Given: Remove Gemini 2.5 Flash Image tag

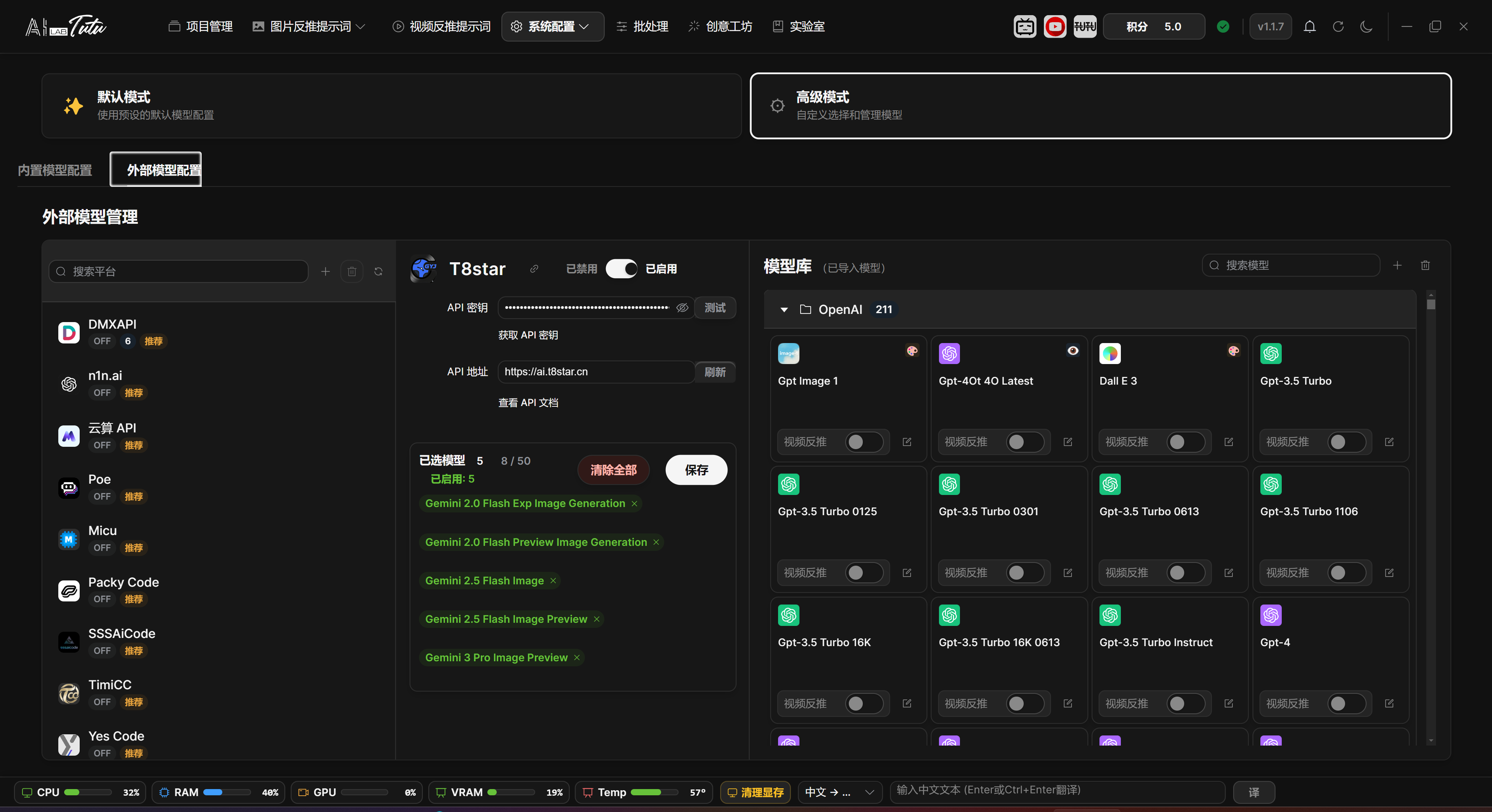Looking at the screenshot, I should pyautogui.click(x=553, y=581).
